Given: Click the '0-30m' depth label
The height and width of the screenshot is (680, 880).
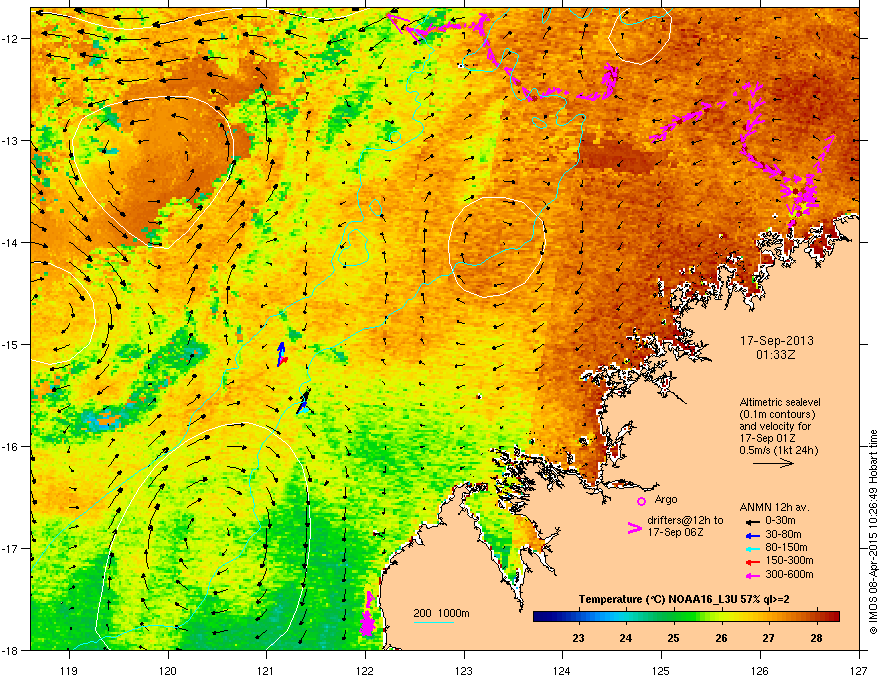Looking at the screenshot, I should click(x=780, y=521).
